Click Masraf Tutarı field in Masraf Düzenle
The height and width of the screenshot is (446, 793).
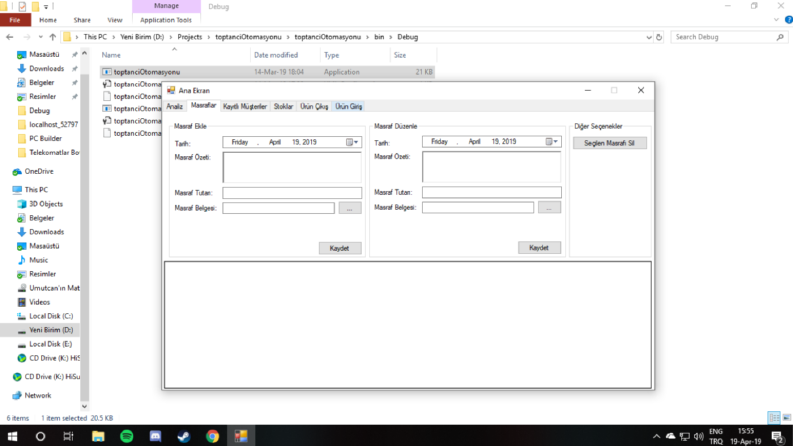[x=492, y=192]
